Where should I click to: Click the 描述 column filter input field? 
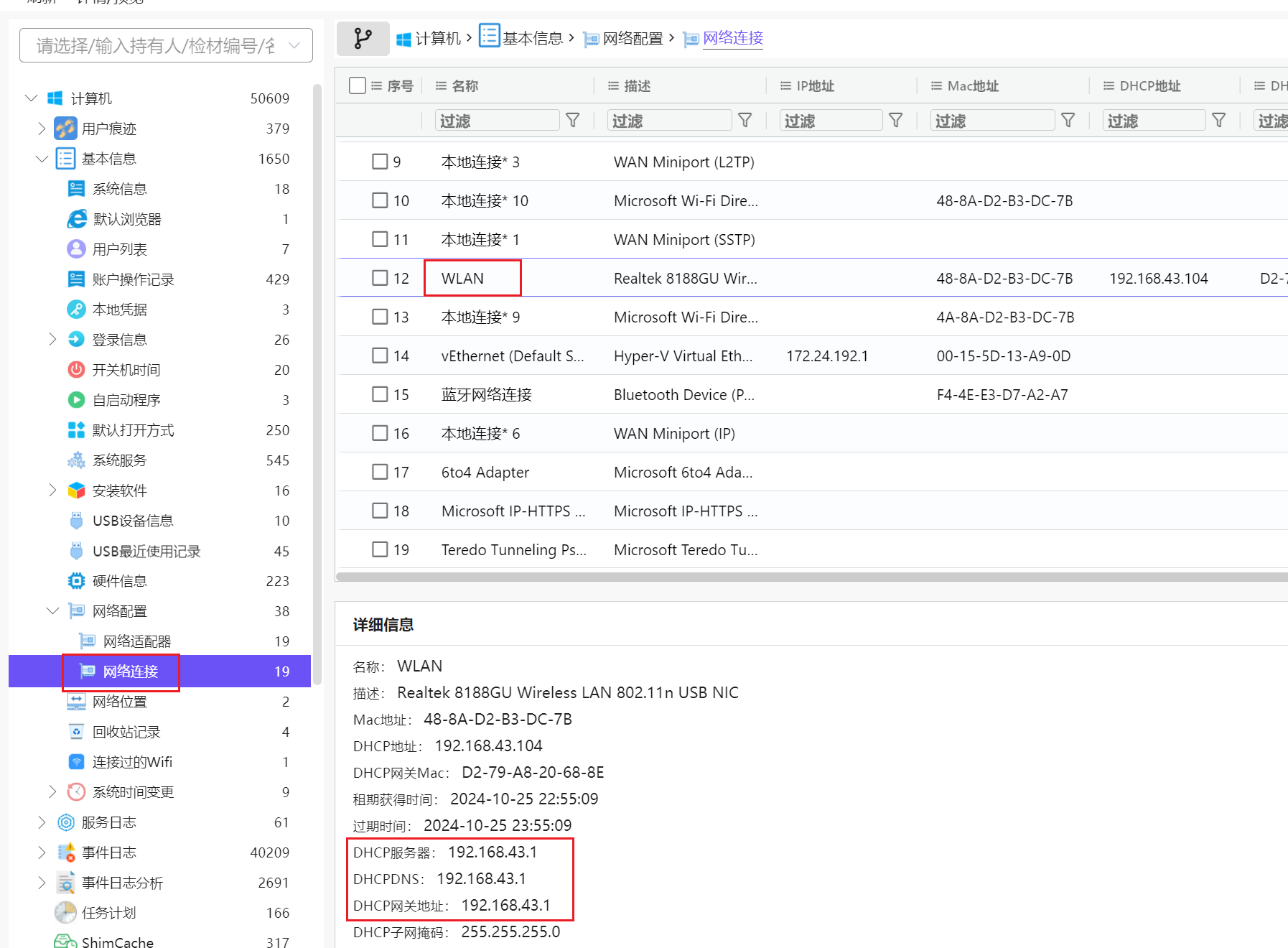669,121
